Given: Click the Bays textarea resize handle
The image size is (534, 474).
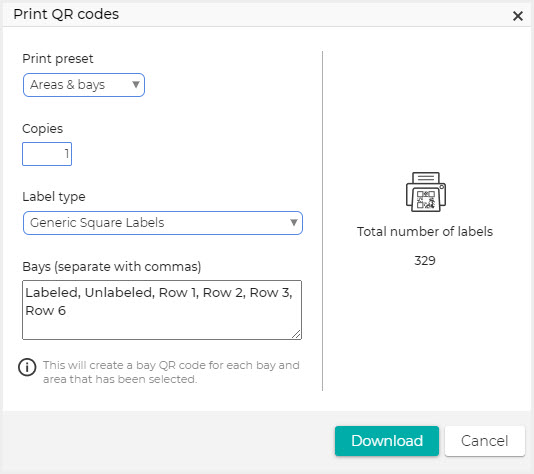Looking at the screenshot, I should [x=296, y=334].
